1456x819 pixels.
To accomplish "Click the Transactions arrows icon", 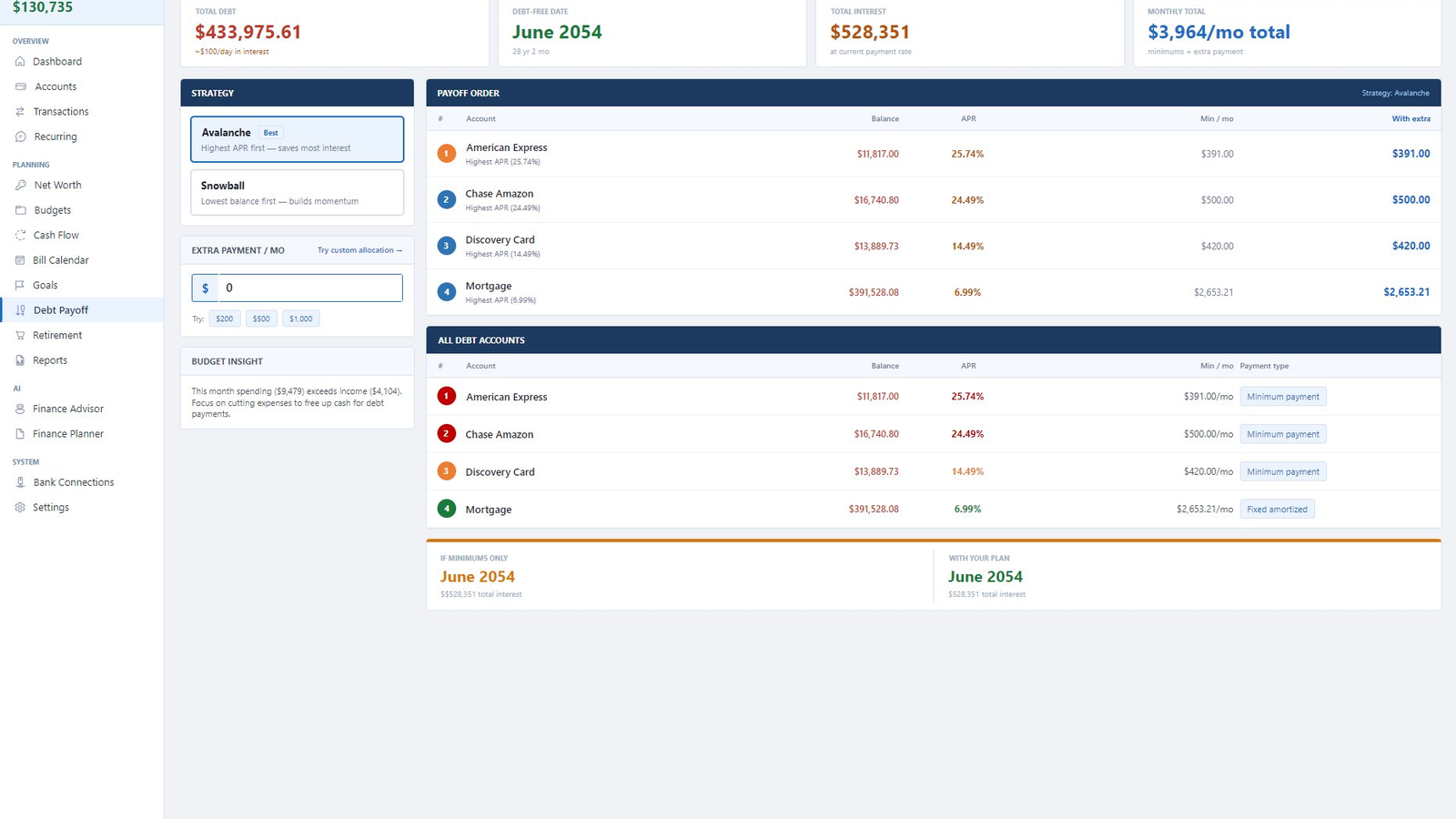I will (20, 112).
